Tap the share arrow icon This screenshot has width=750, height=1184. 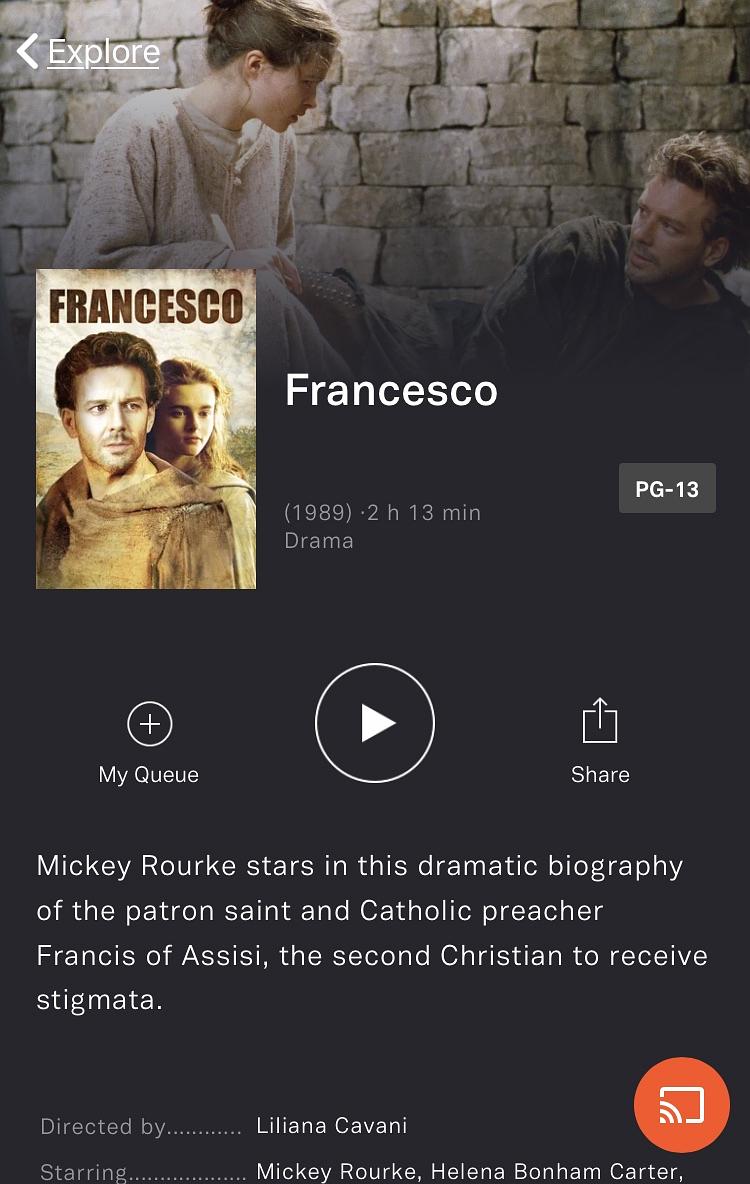[600, 720]
